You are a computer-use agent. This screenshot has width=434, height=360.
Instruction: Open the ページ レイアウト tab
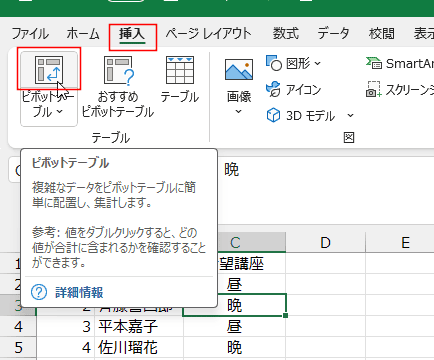click(x=209, y=34)
